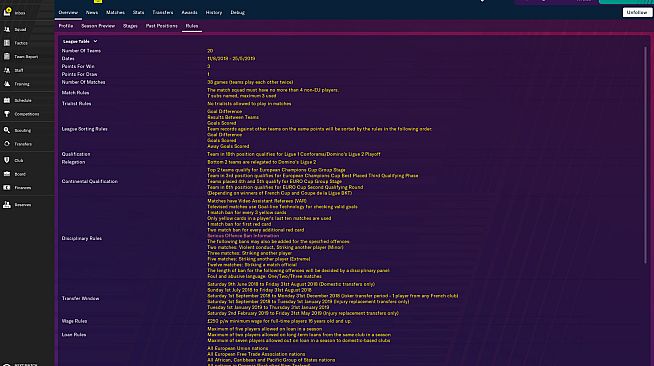Image resolution: width=654 pixels, height=366 pixels.
Task: Click 'No trialists allowed to play in matches'
Action: pyautogui.click(x=249, y=103)
